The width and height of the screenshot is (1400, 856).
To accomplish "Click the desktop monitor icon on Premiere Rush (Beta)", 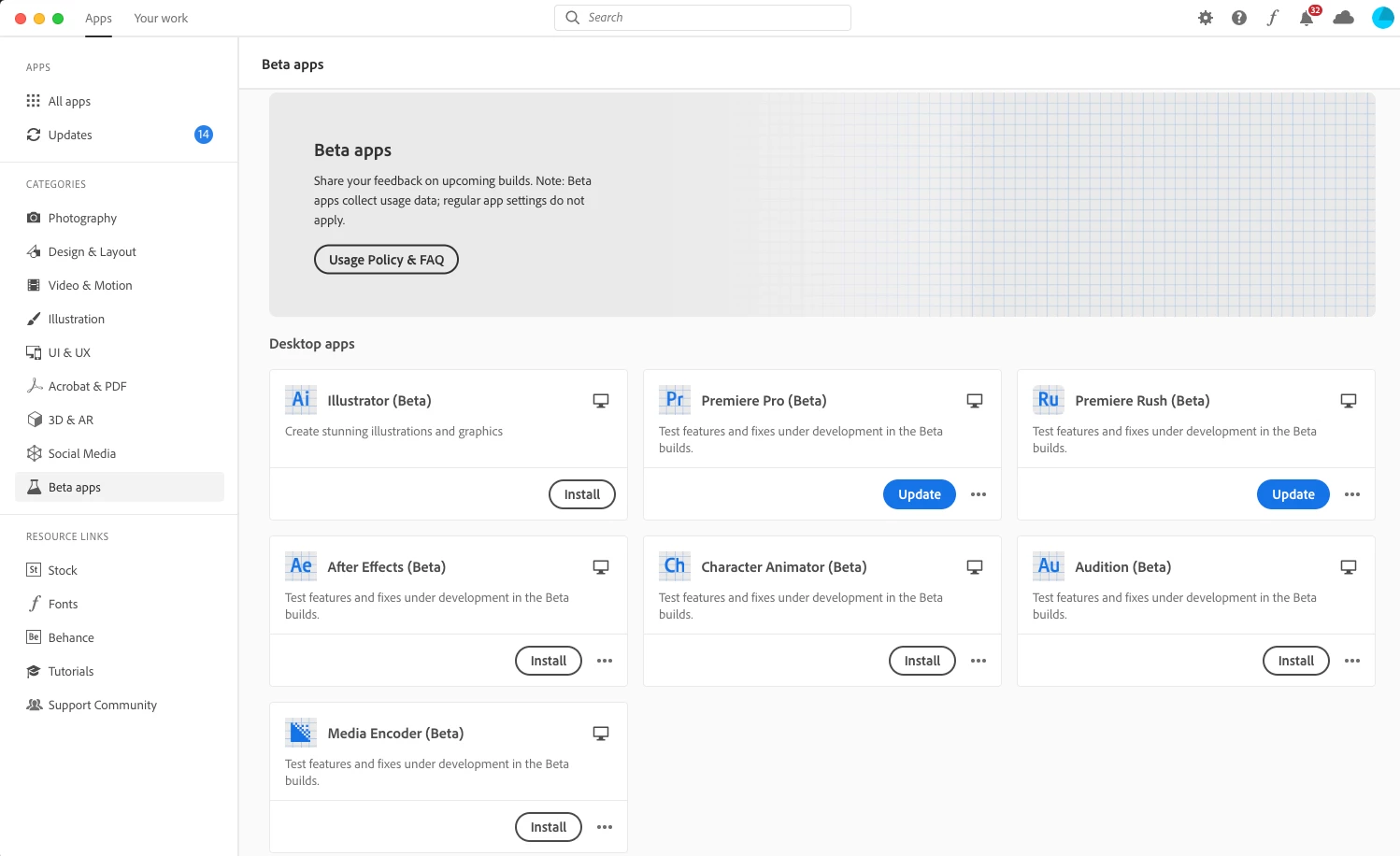I will pos(1349,401).
